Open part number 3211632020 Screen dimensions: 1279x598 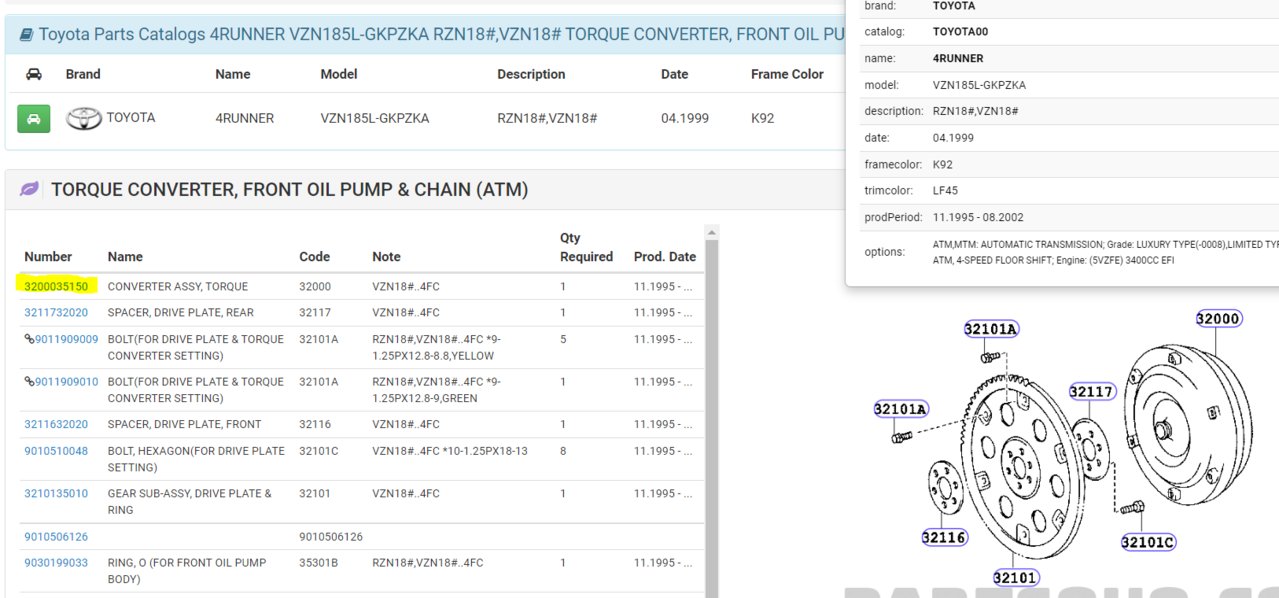(x=56, y=424)
